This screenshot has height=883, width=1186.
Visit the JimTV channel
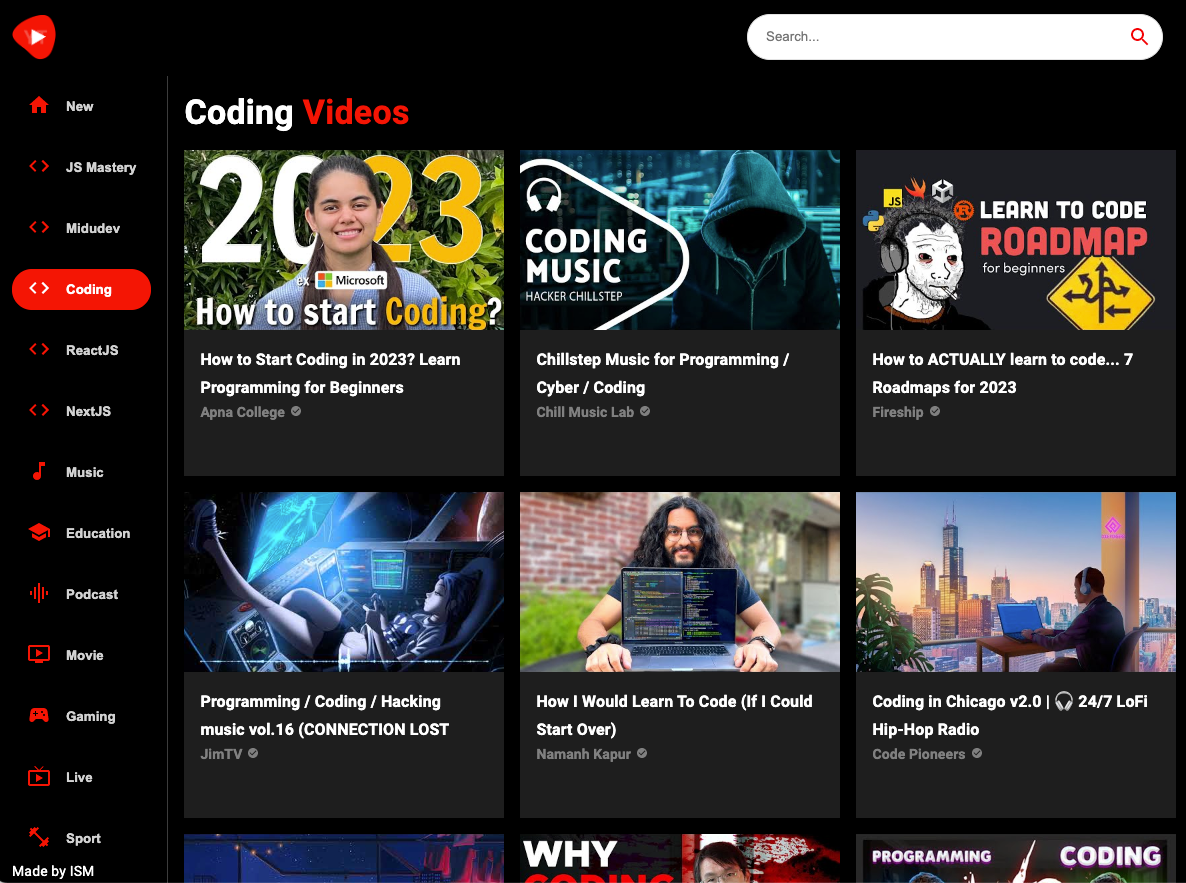coord(221,754)
